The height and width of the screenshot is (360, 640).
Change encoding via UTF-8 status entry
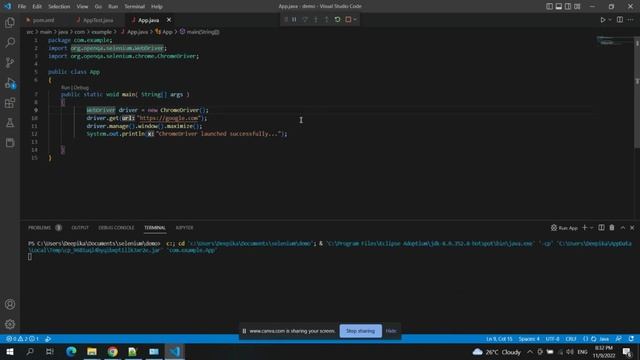[x=552, y=339]
